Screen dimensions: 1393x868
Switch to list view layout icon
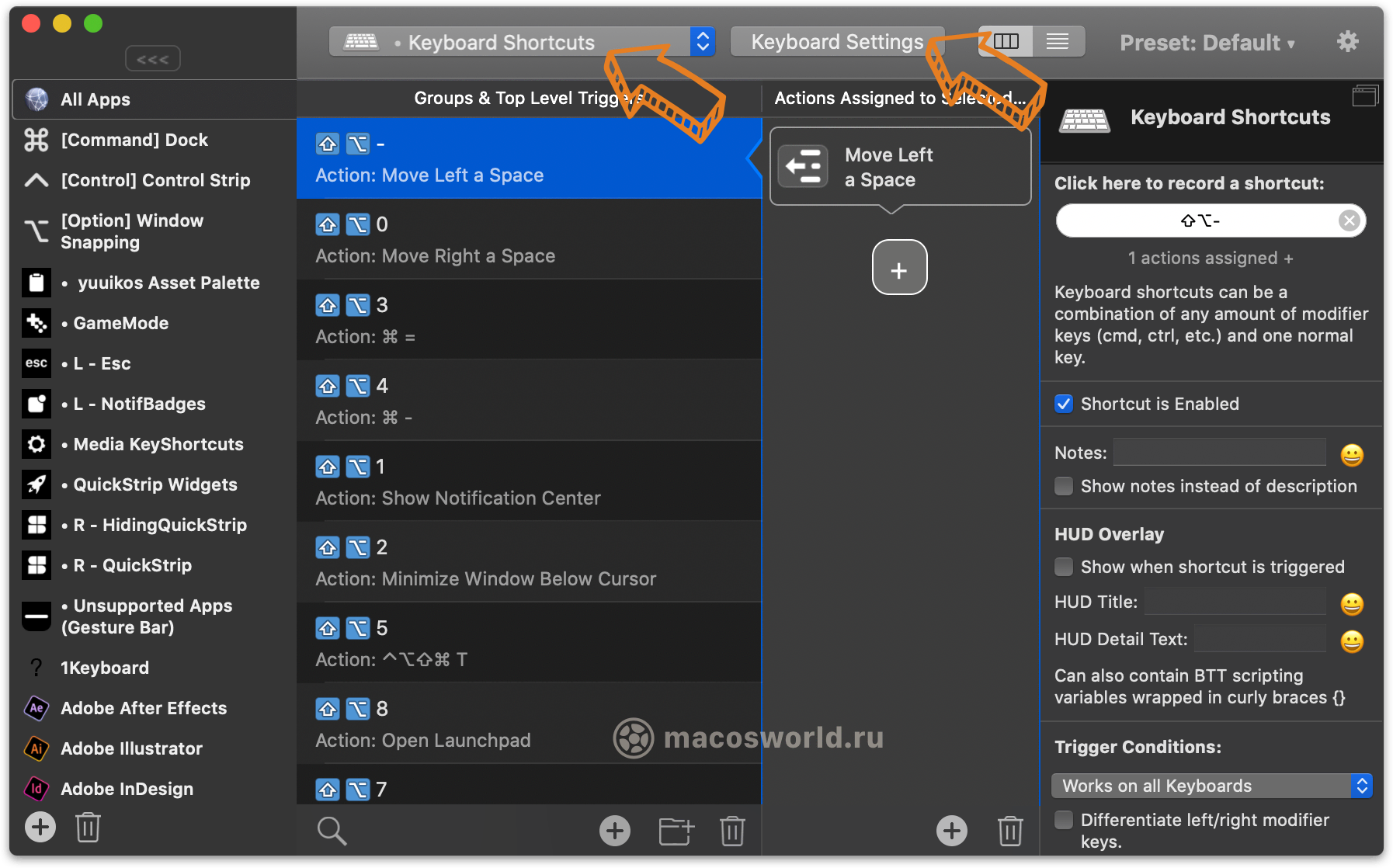(1058, 42)
